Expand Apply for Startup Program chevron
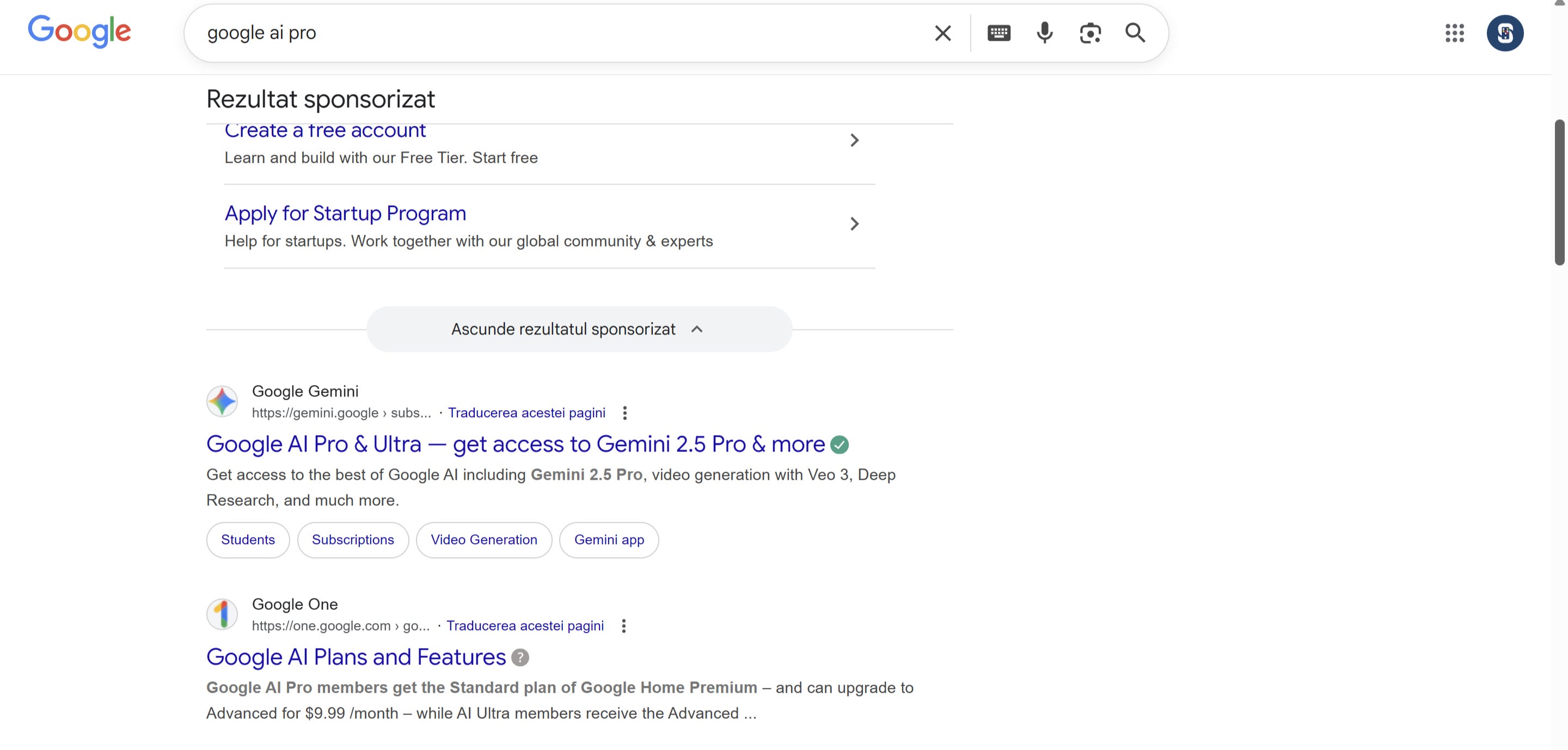 point(854,224)
